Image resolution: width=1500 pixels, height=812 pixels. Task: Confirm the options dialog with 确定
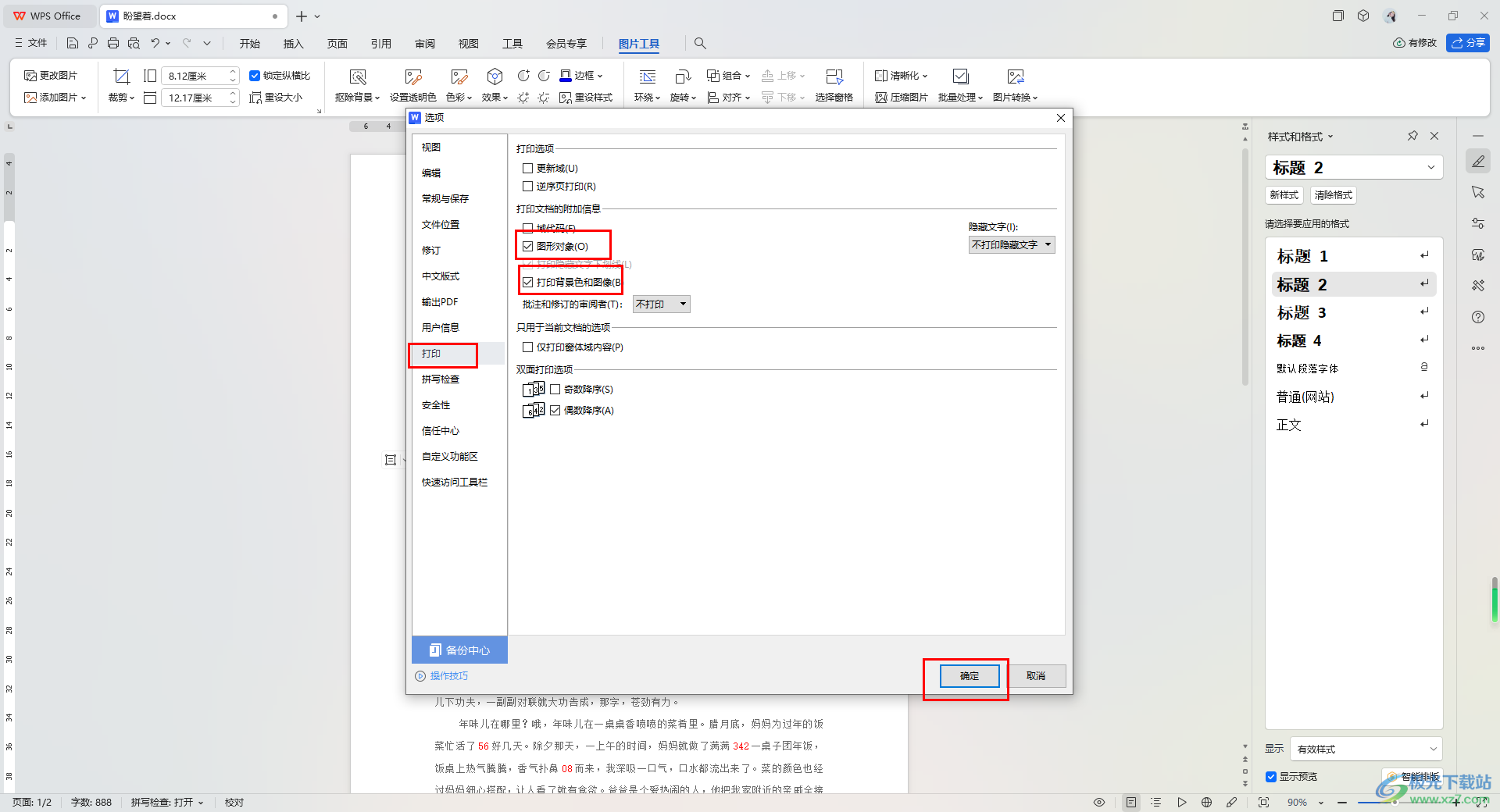(969, 676)
